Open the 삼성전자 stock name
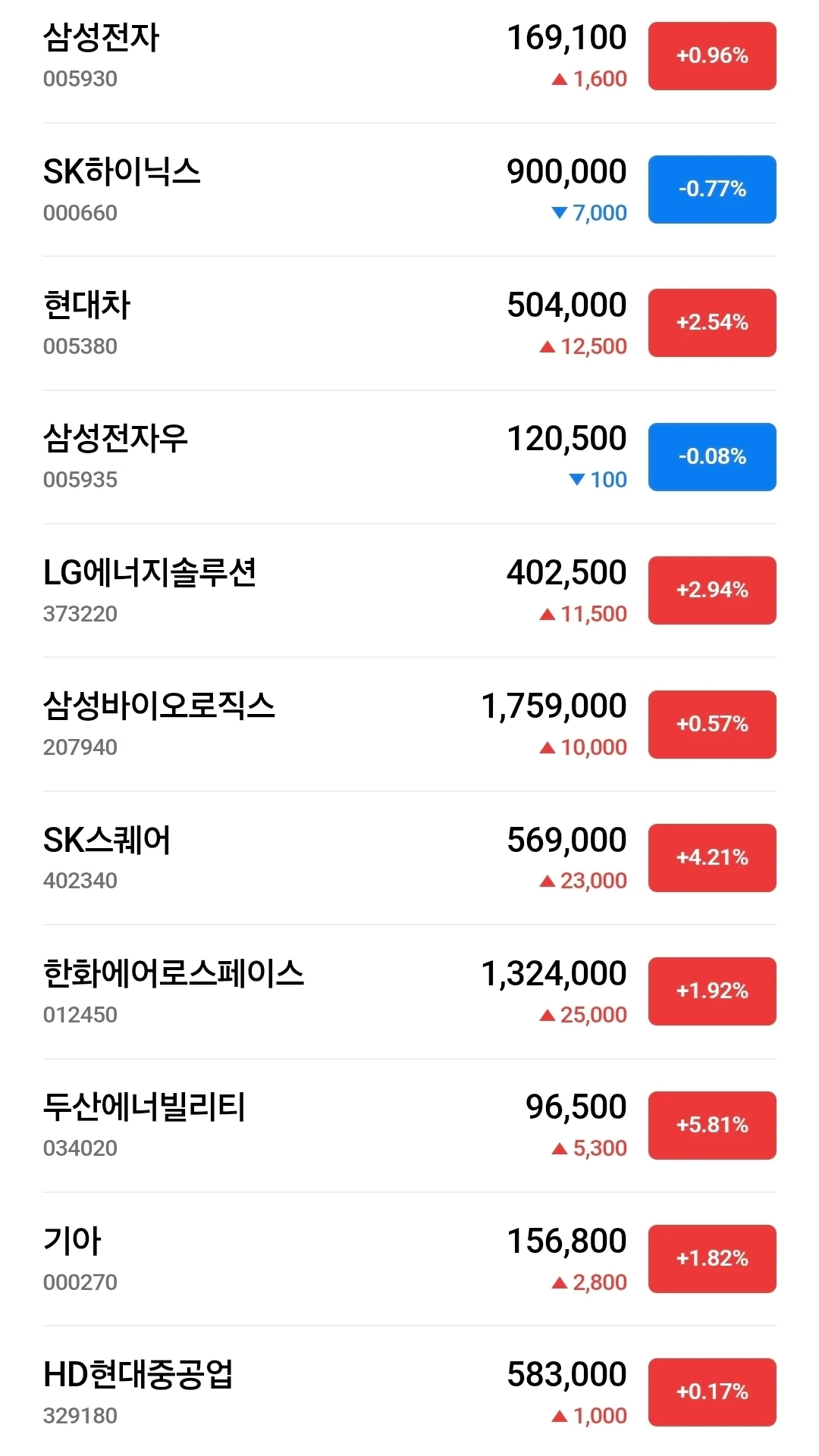The width and height of the screenshot is (819, 1456). click(101, 38)
